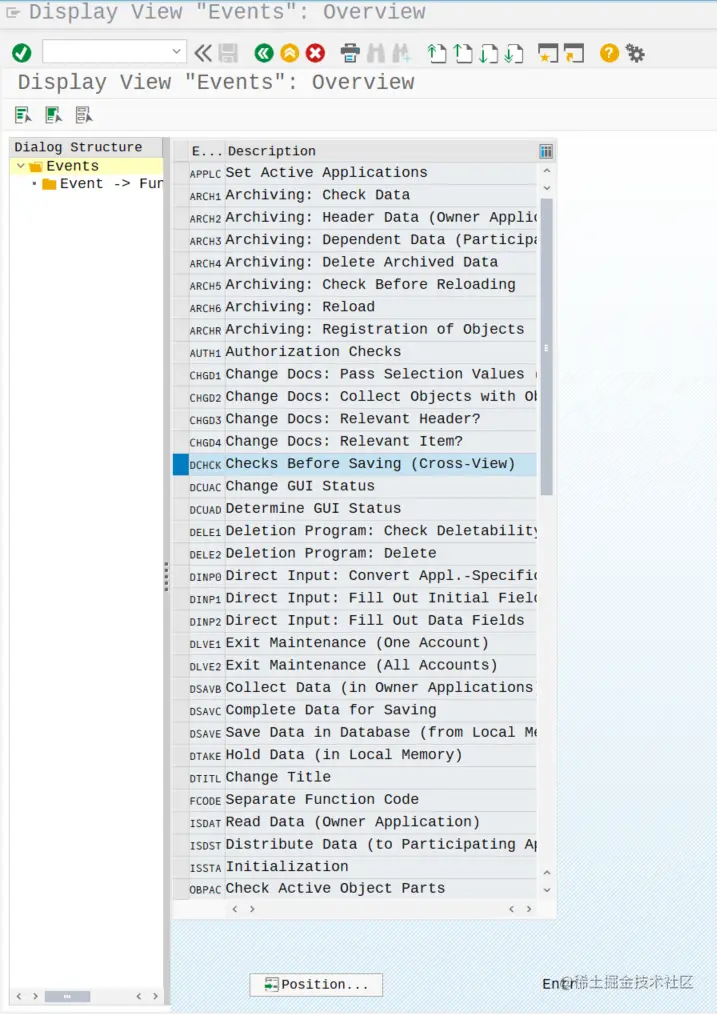
Task: Select 'Change Docs: Relevant Header?' row
Action: [x=353, y=419]
